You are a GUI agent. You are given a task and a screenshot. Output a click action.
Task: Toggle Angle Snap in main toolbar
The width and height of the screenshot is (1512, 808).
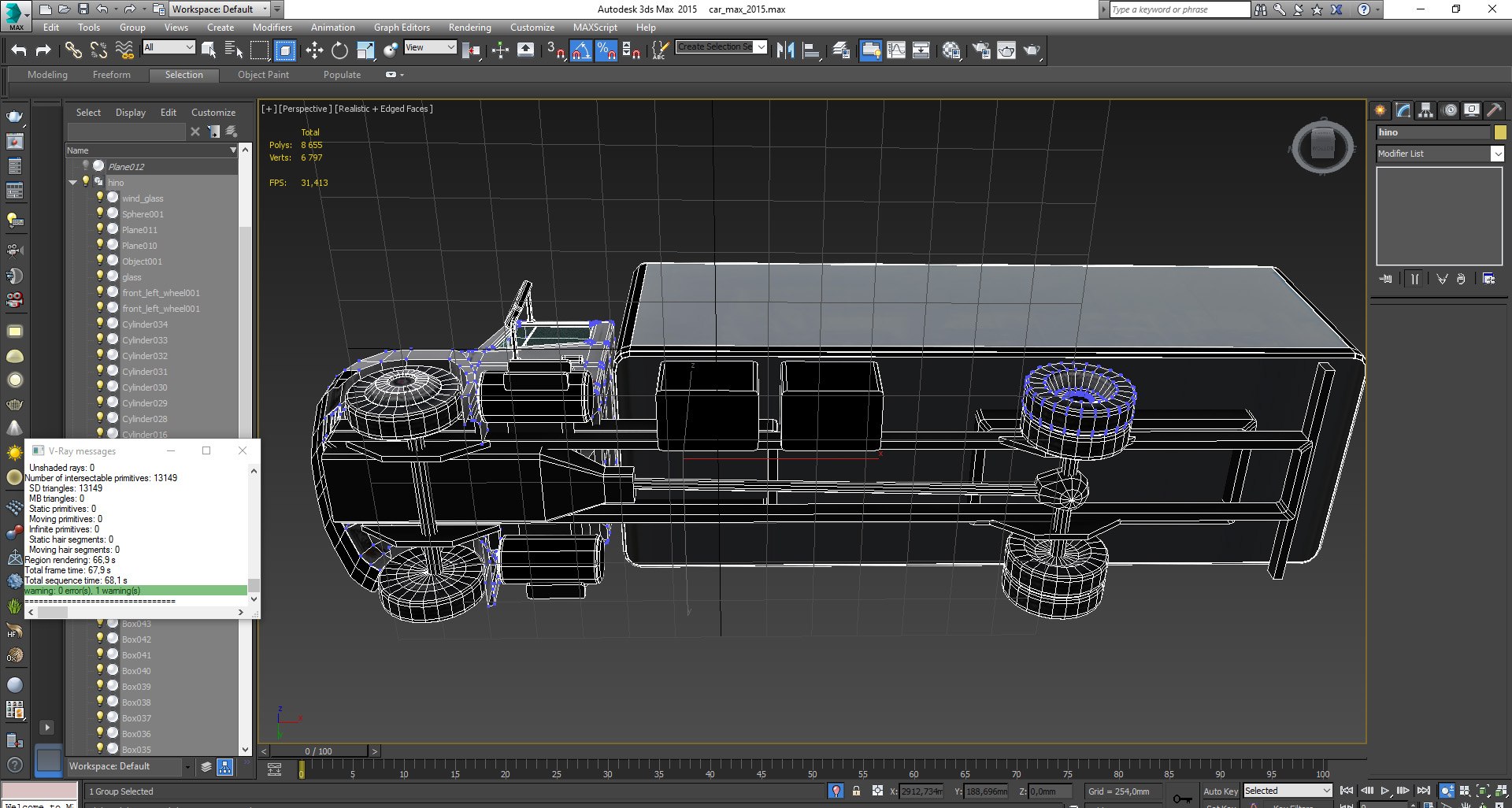580,50
